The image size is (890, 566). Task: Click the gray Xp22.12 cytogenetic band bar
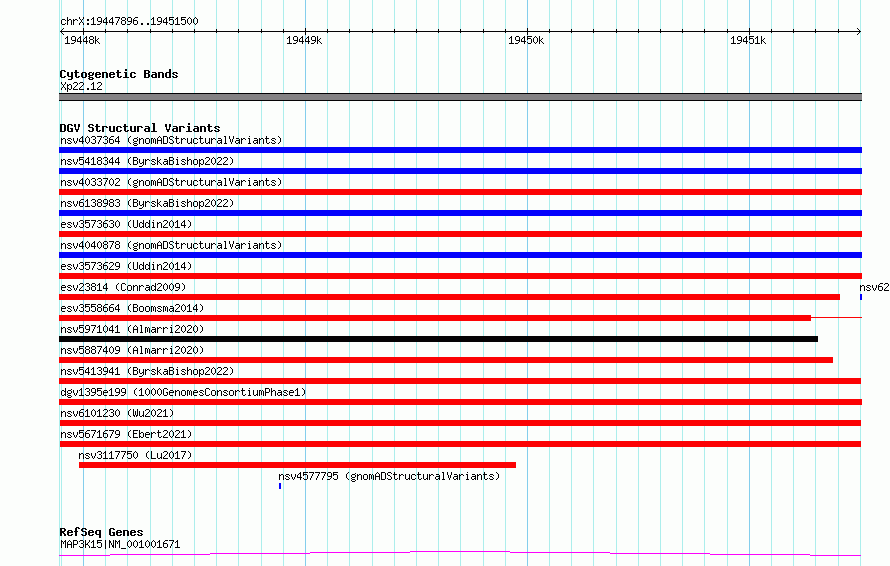click(x=460, y=97)
